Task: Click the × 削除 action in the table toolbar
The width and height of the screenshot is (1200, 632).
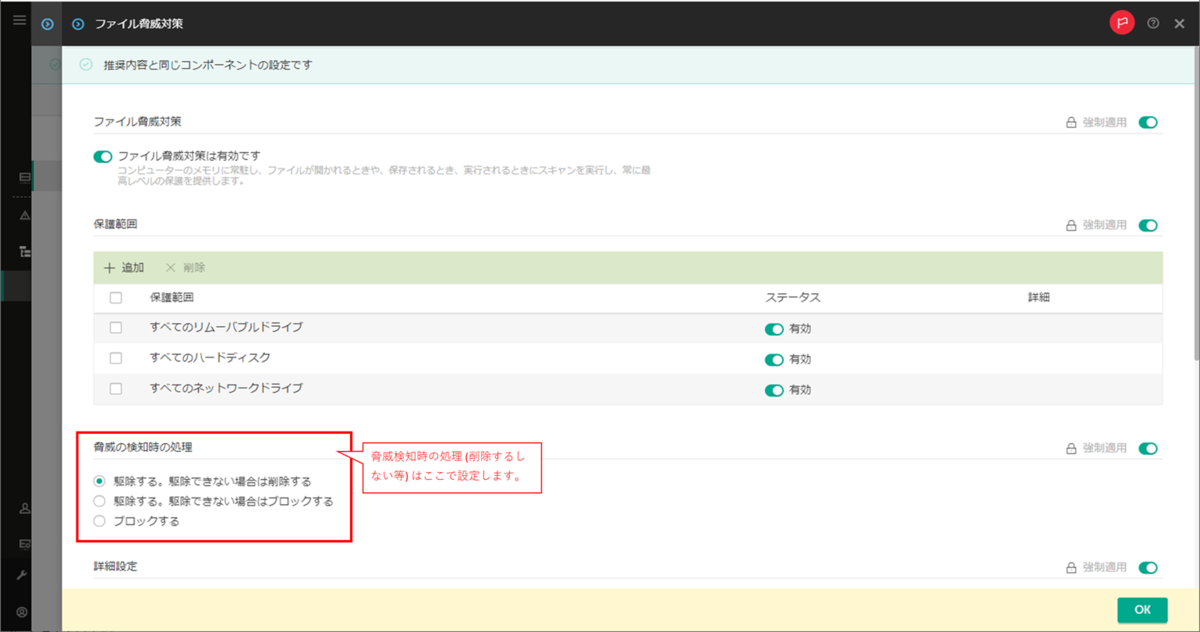Action: [183, 267]
